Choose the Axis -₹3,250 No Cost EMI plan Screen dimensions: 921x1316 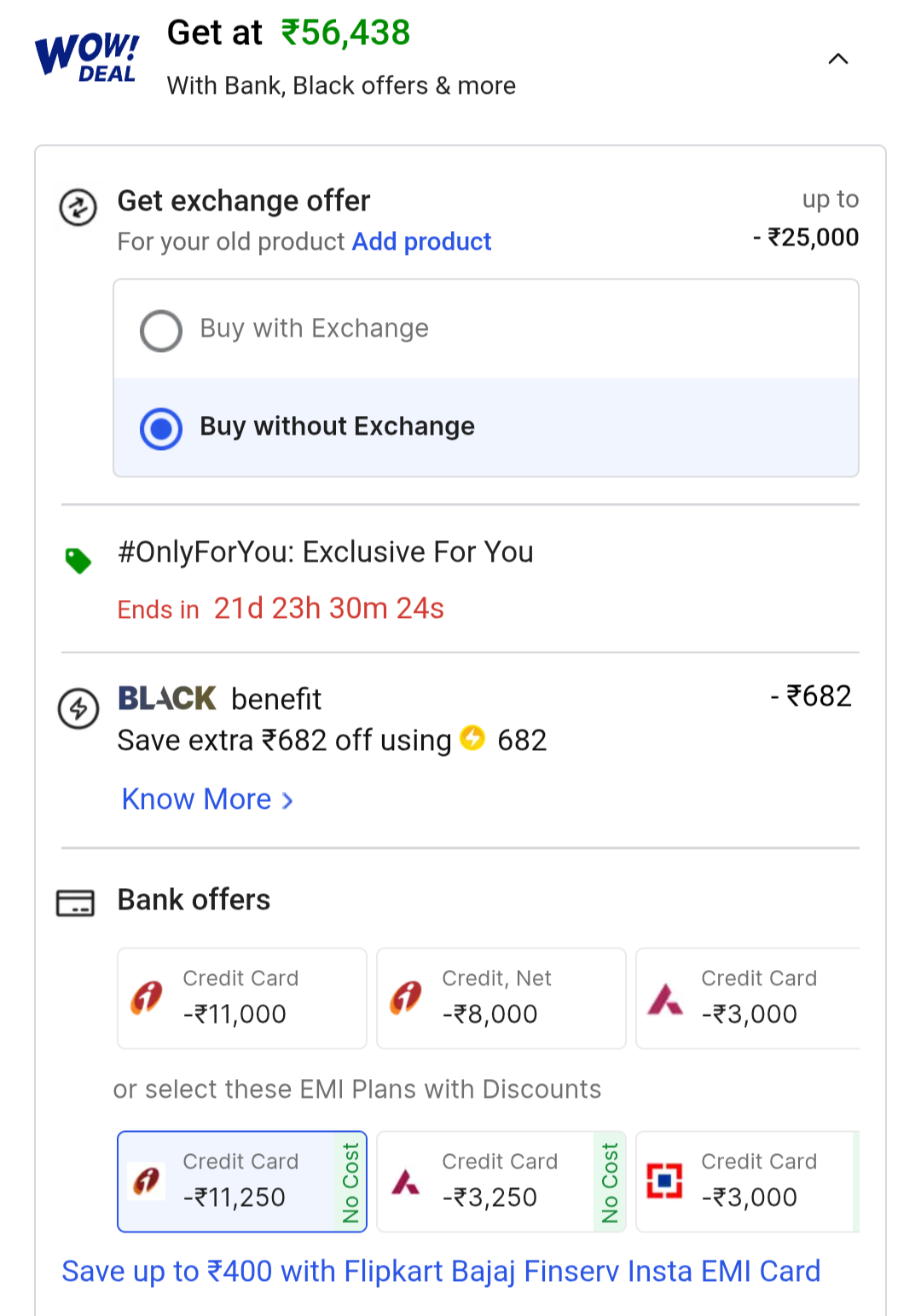pos(501,1181)
